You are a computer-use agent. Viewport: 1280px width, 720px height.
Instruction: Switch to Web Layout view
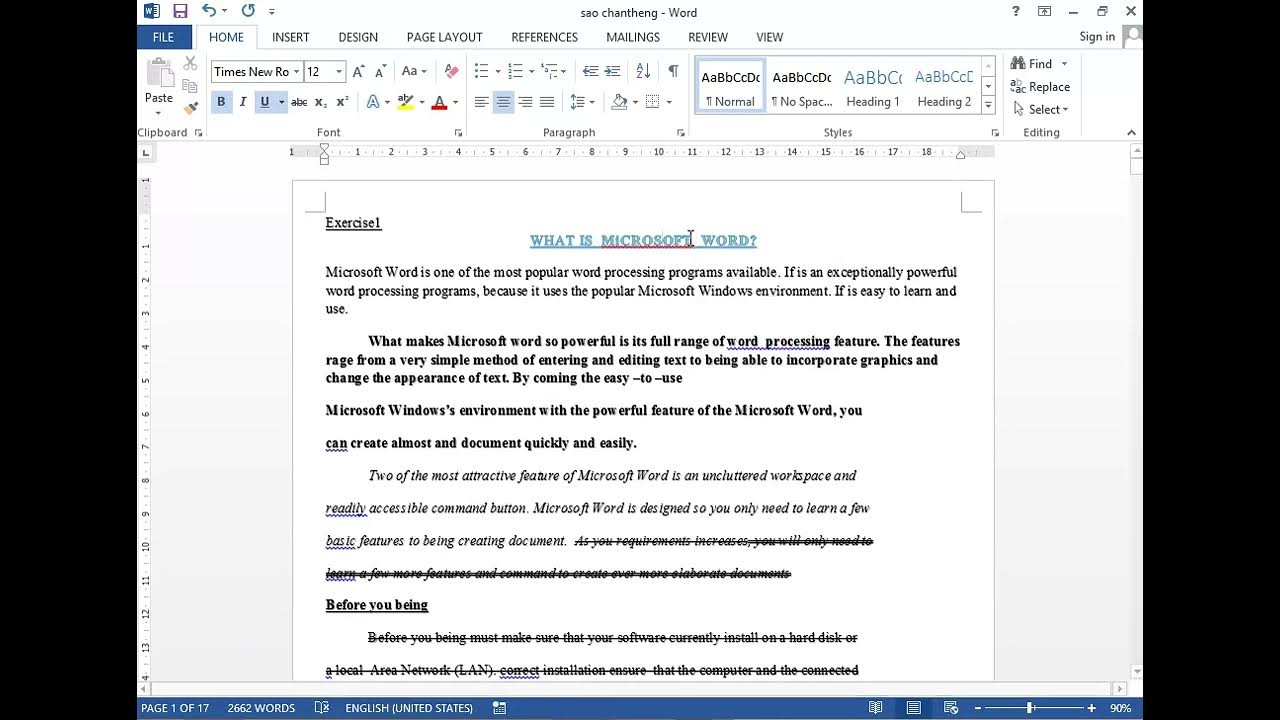coord(951,708)
